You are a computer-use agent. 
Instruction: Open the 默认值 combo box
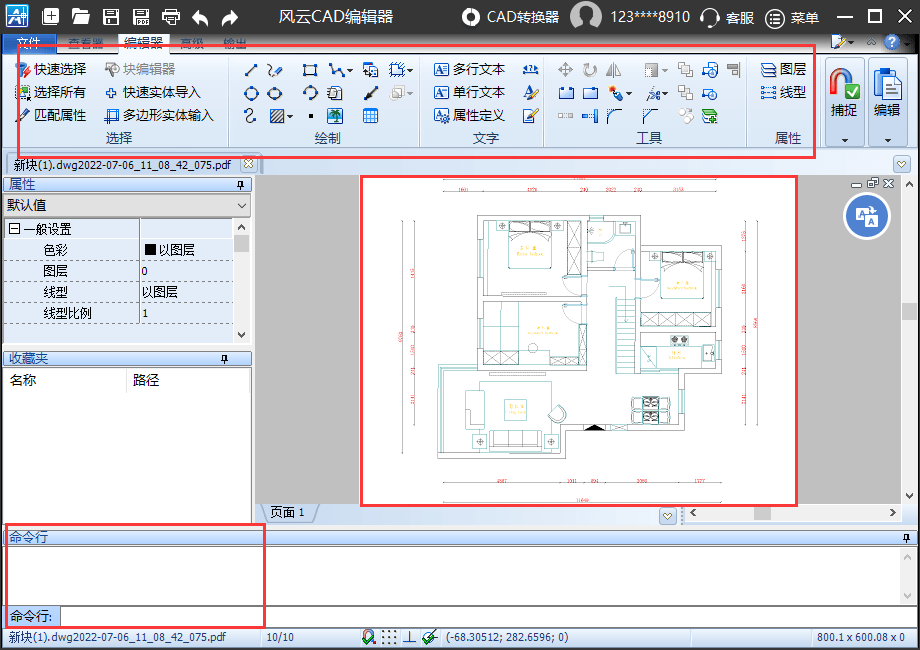pyautogui.click(x=127, y=205)
